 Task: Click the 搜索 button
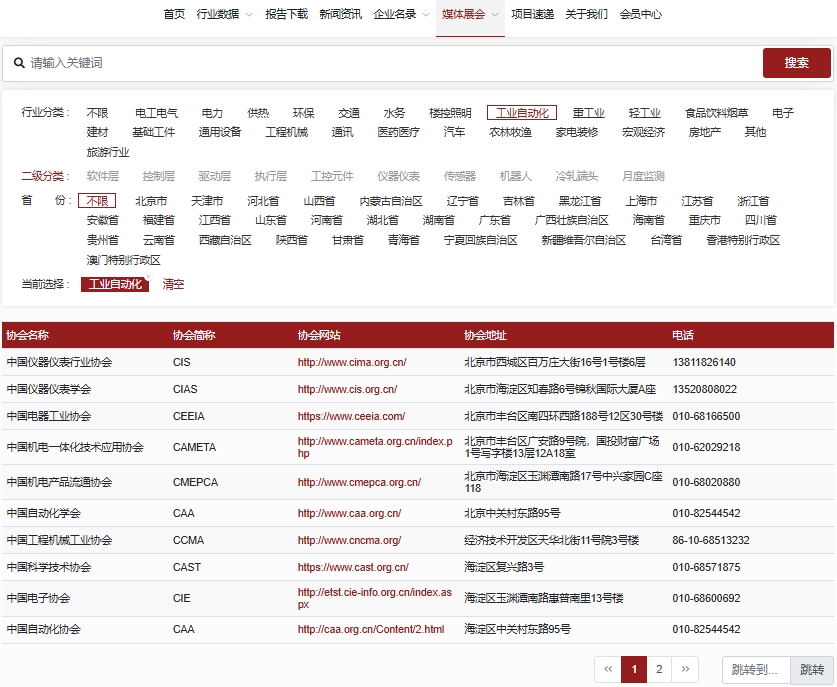point(796,63)
